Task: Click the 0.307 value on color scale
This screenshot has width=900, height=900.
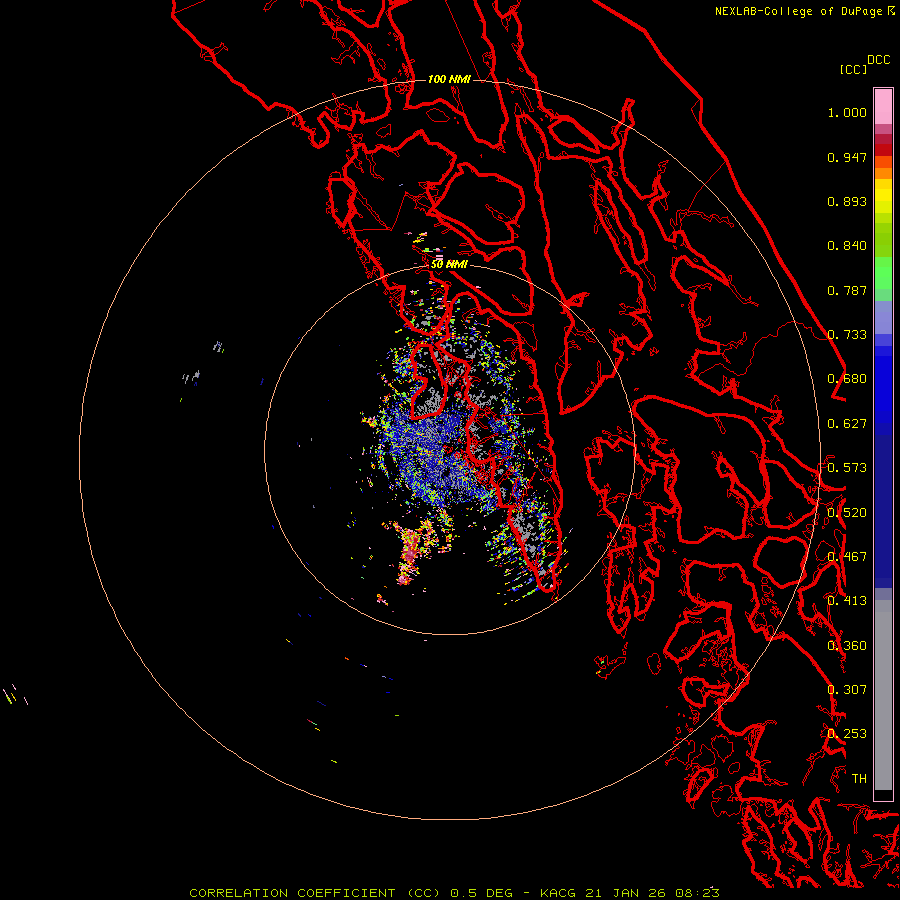Action: tap(847, 690)
